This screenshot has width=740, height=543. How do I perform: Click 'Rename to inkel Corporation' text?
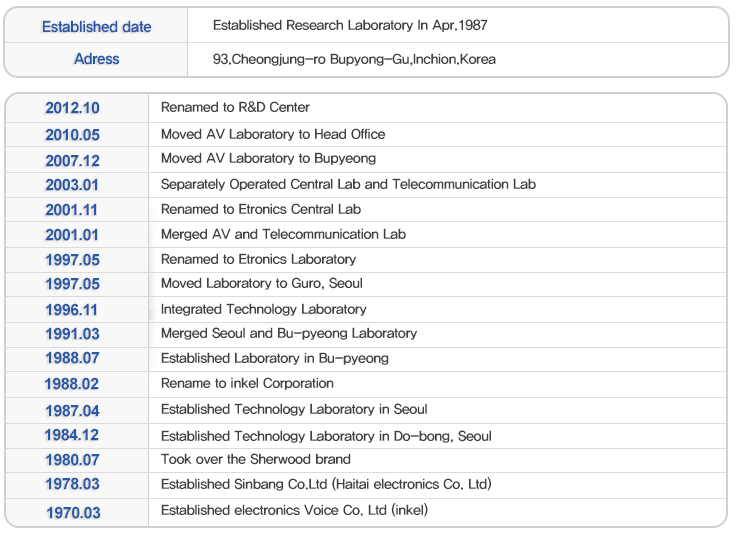(x=247, y=383)
